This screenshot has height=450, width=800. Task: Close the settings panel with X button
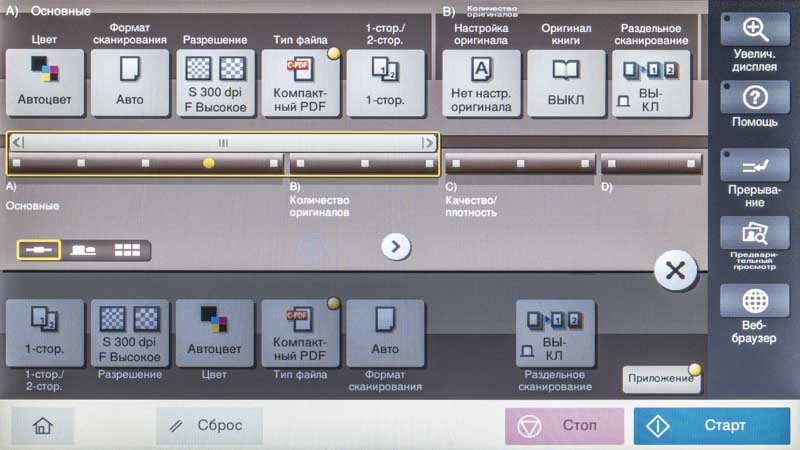[676, 270]
